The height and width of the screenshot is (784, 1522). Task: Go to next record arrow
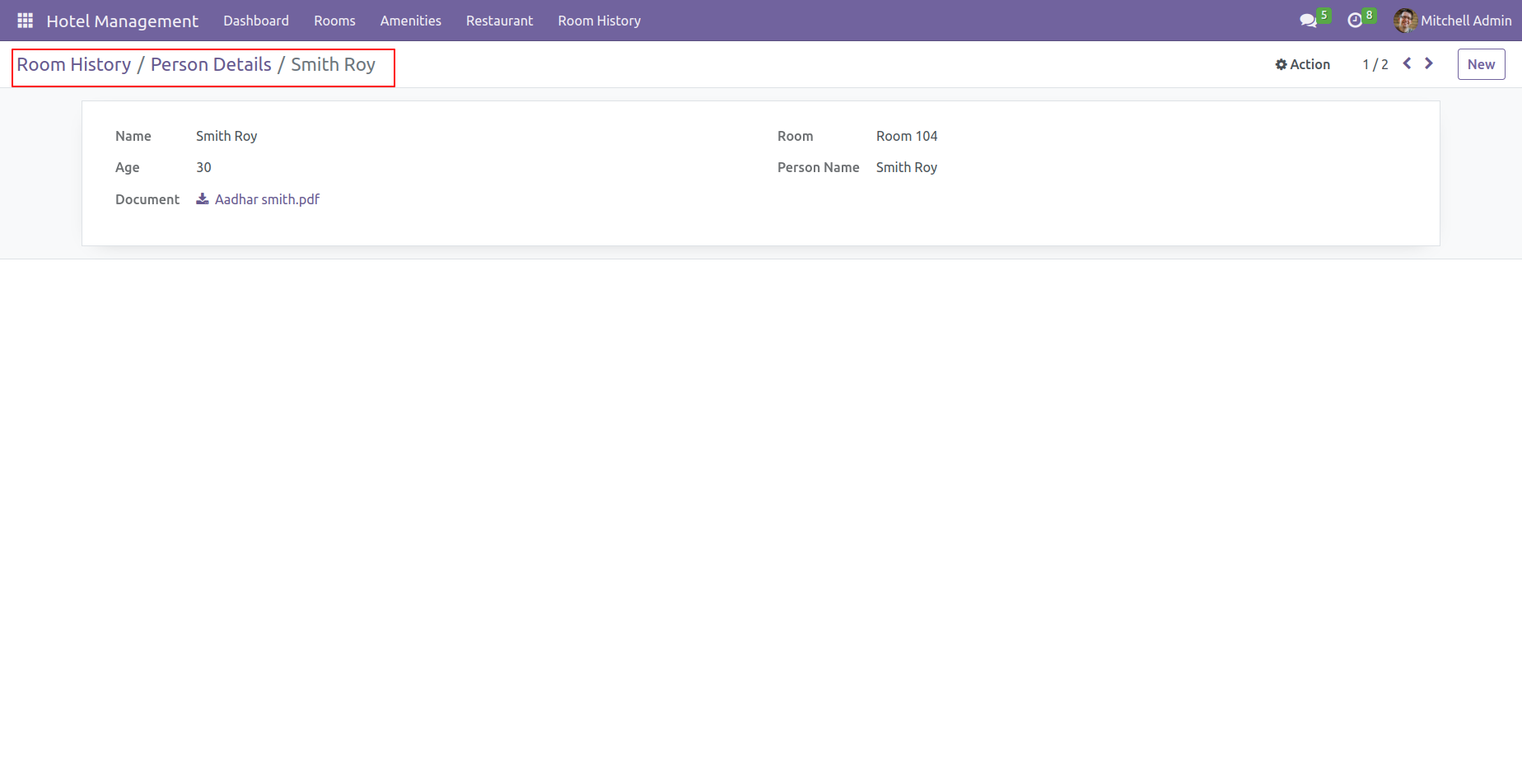(x=1429, y=63)
